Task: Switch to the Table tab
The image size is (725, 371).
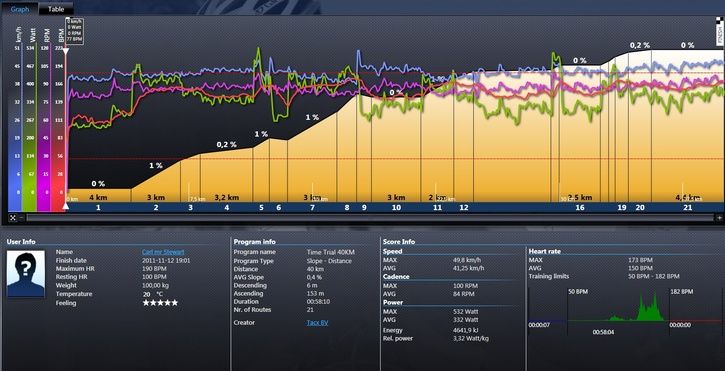Action: [56, 9]
